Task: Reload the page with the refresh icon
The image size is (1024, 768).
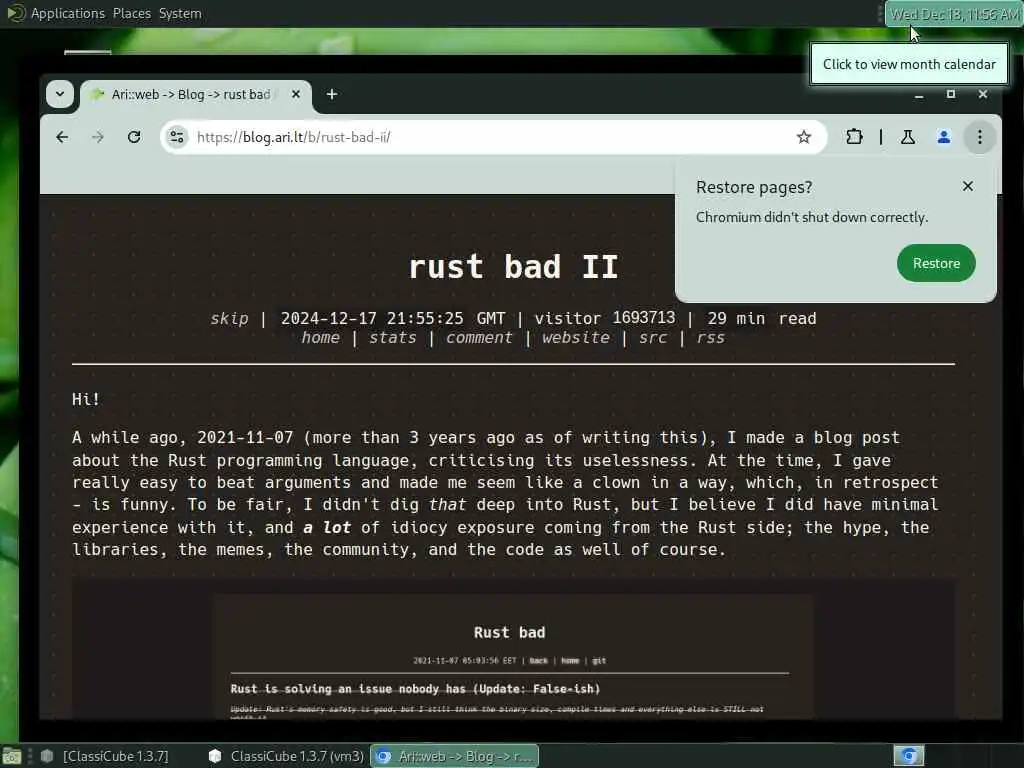Action: [134, 137]
